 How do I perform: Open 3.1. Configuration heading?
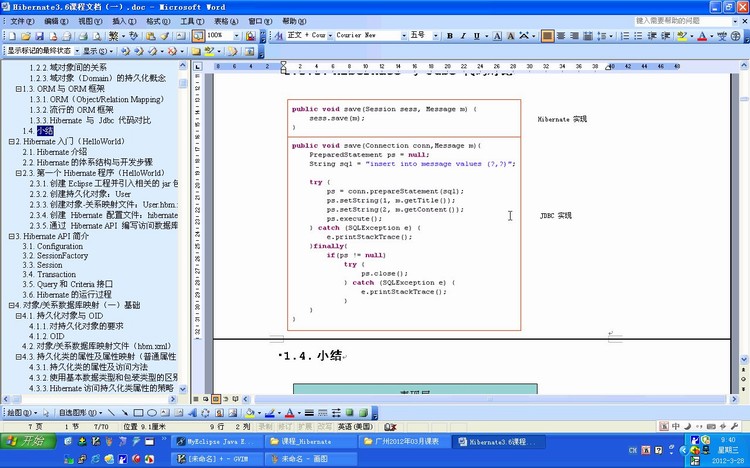click(x=53, y=246)
